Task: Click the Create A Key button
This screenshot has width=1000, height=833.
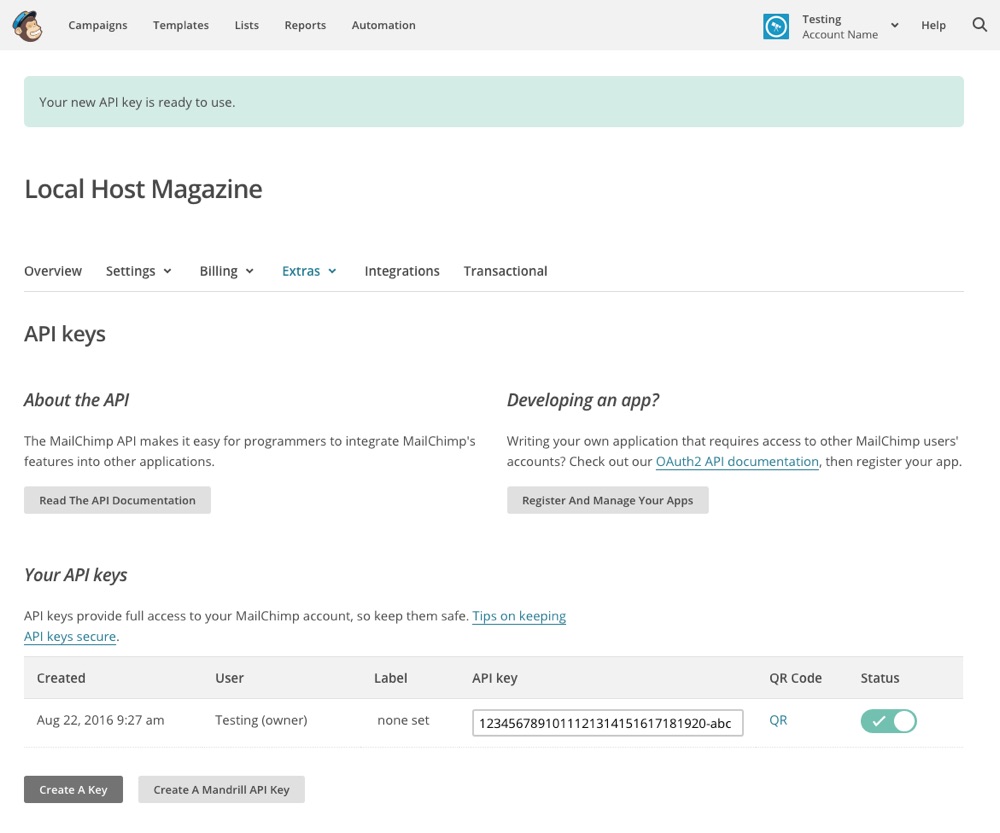Action: pyautogui.click(x=73, y=790)
